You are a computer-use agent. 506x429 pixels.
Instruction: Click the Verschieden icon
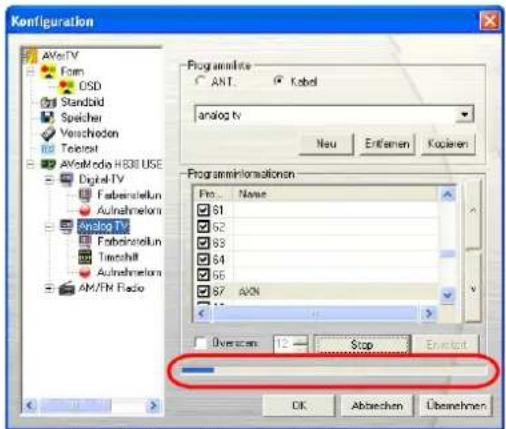click(48, 133)
